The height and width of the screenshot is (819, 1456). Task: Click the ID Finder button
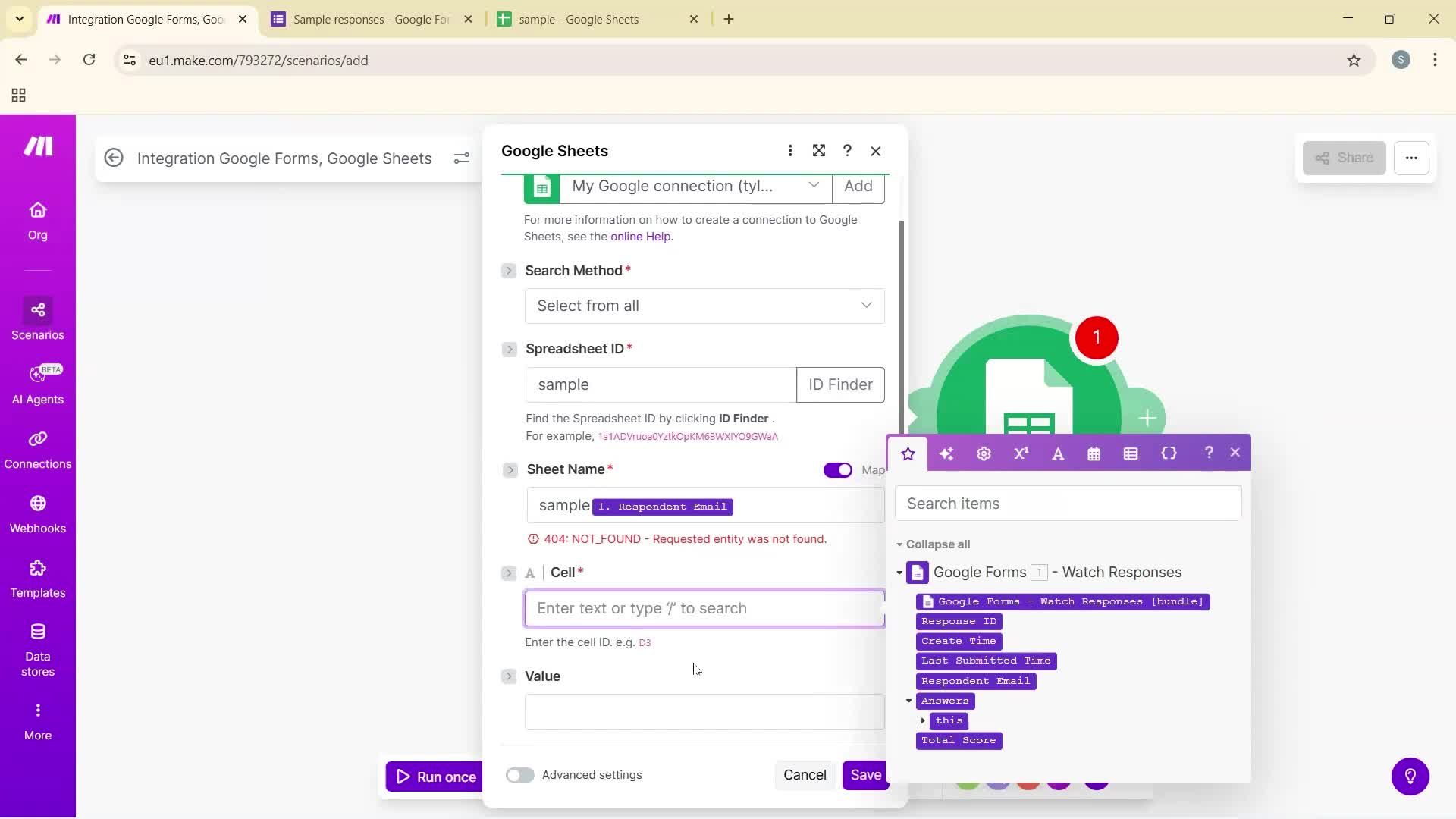click(840, 384)
